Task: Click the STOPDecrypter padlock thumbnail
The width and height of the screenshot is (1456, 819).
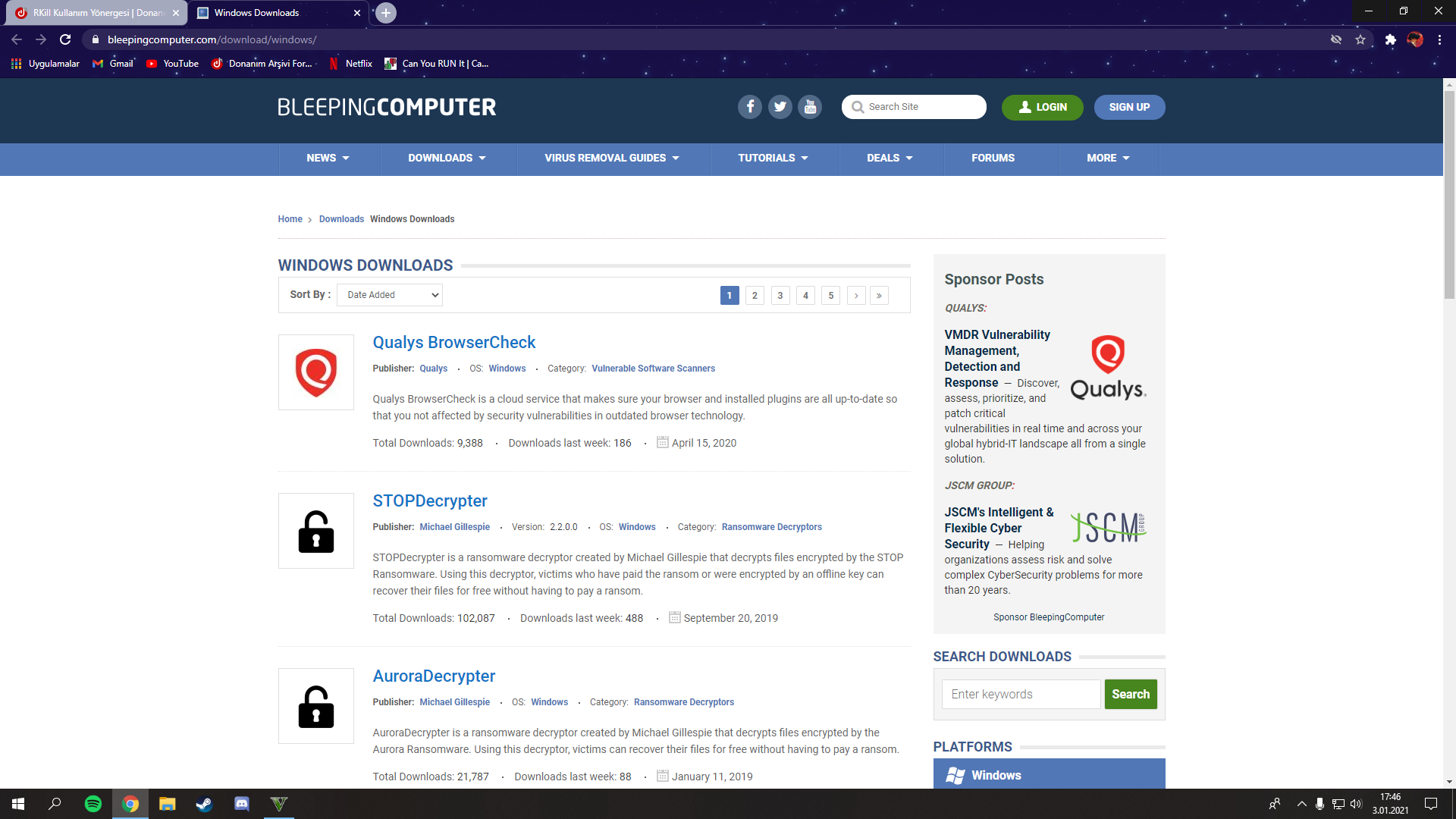Action: (x=316, y=531)
